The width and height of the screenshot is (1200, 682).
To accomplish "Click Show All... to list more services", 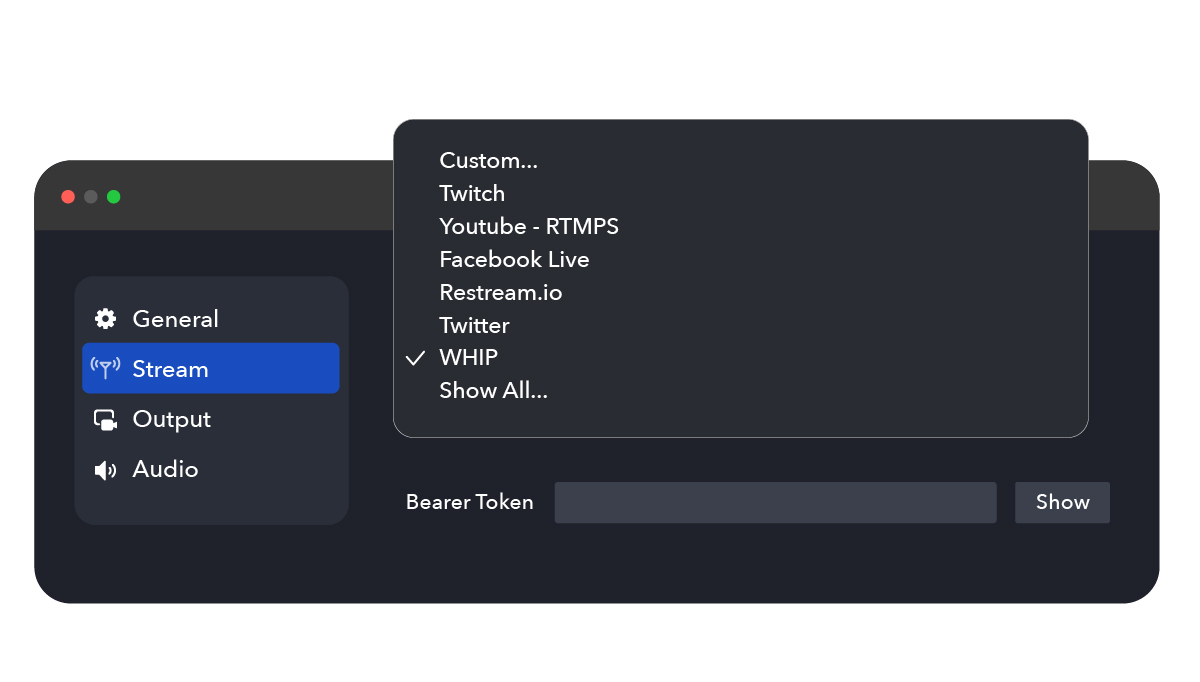I will point(494,390).
